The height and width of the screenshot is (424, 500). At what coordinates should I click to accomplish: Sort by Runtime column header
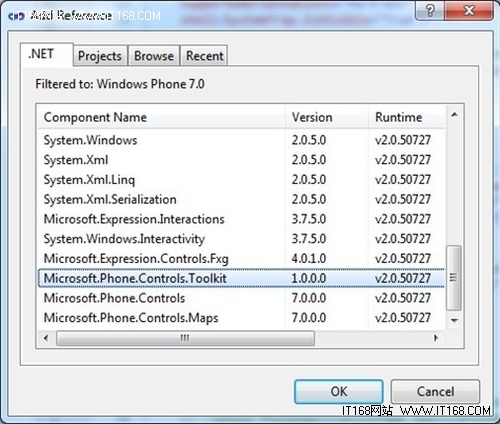(x=407, y=117)
